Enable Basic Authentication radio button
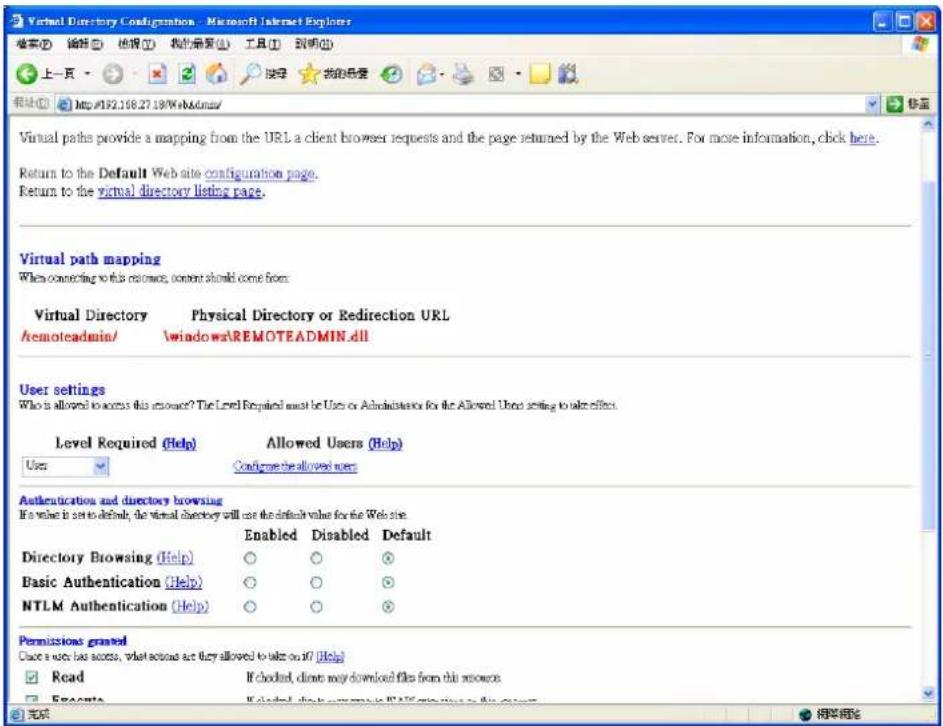 pos(250,582)
